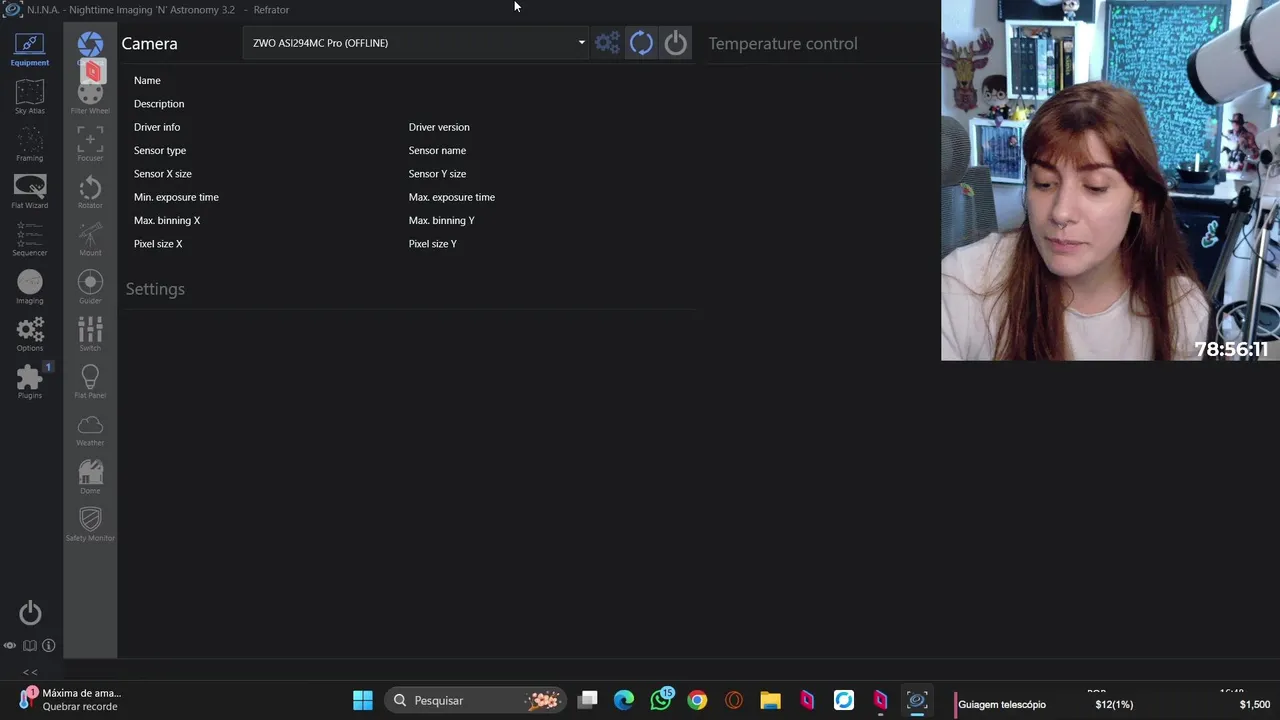Open the Imaging section

29,287
